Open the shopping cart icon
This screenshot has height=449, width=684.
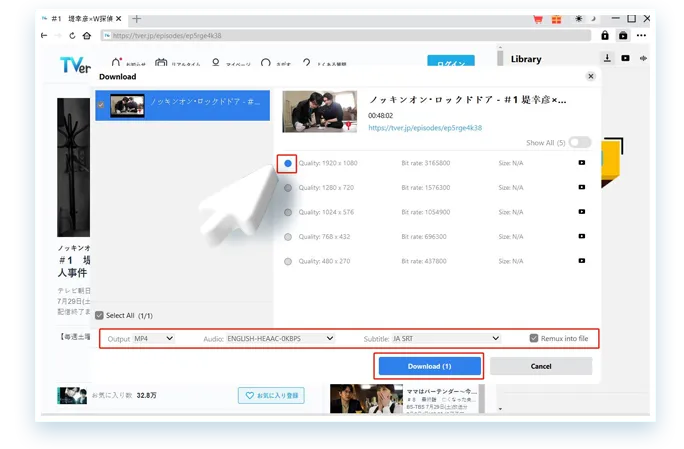538,19
